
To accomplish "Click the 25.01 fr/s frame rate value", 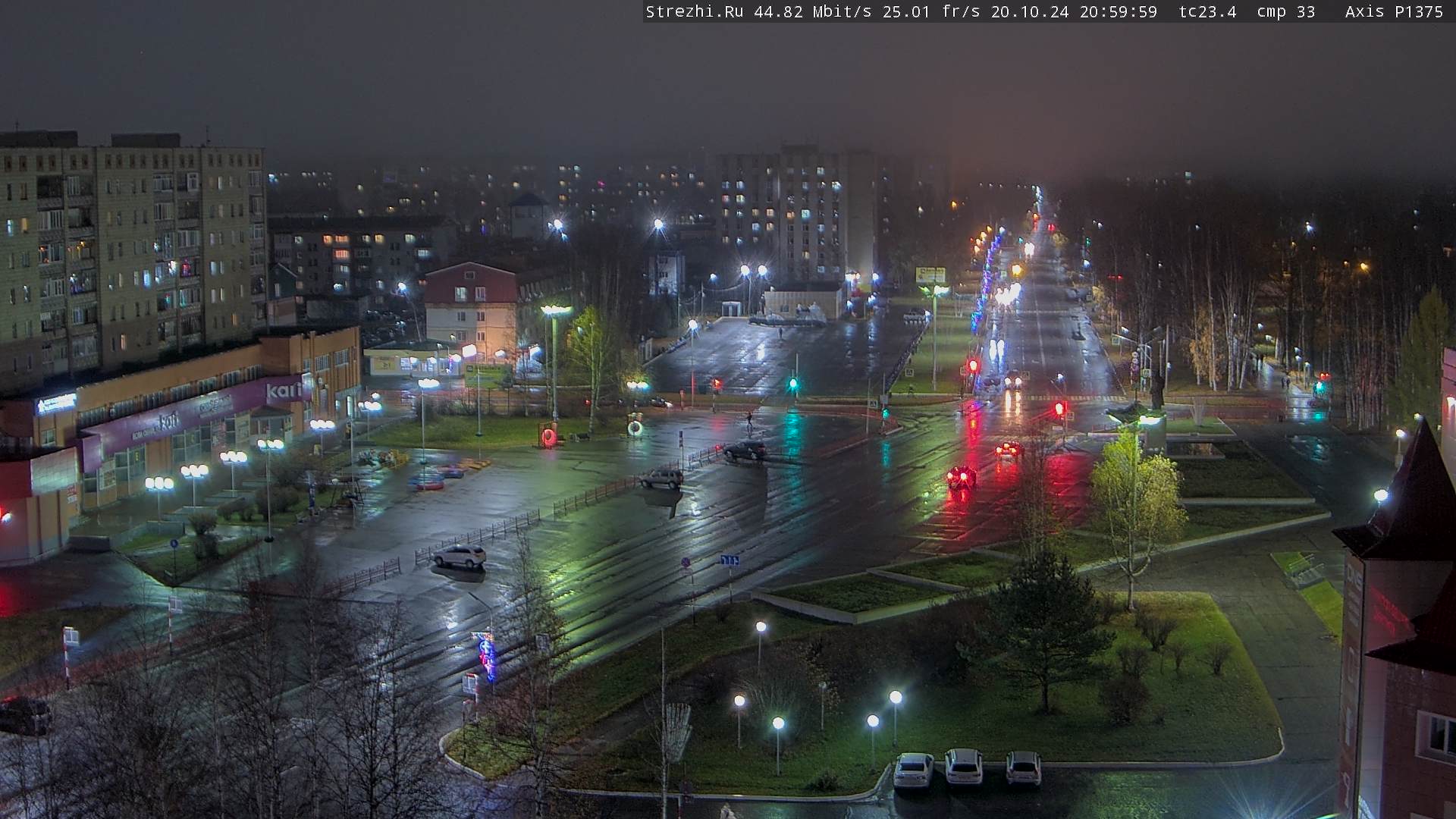I will pyautogui.click(x=931, y=12).
